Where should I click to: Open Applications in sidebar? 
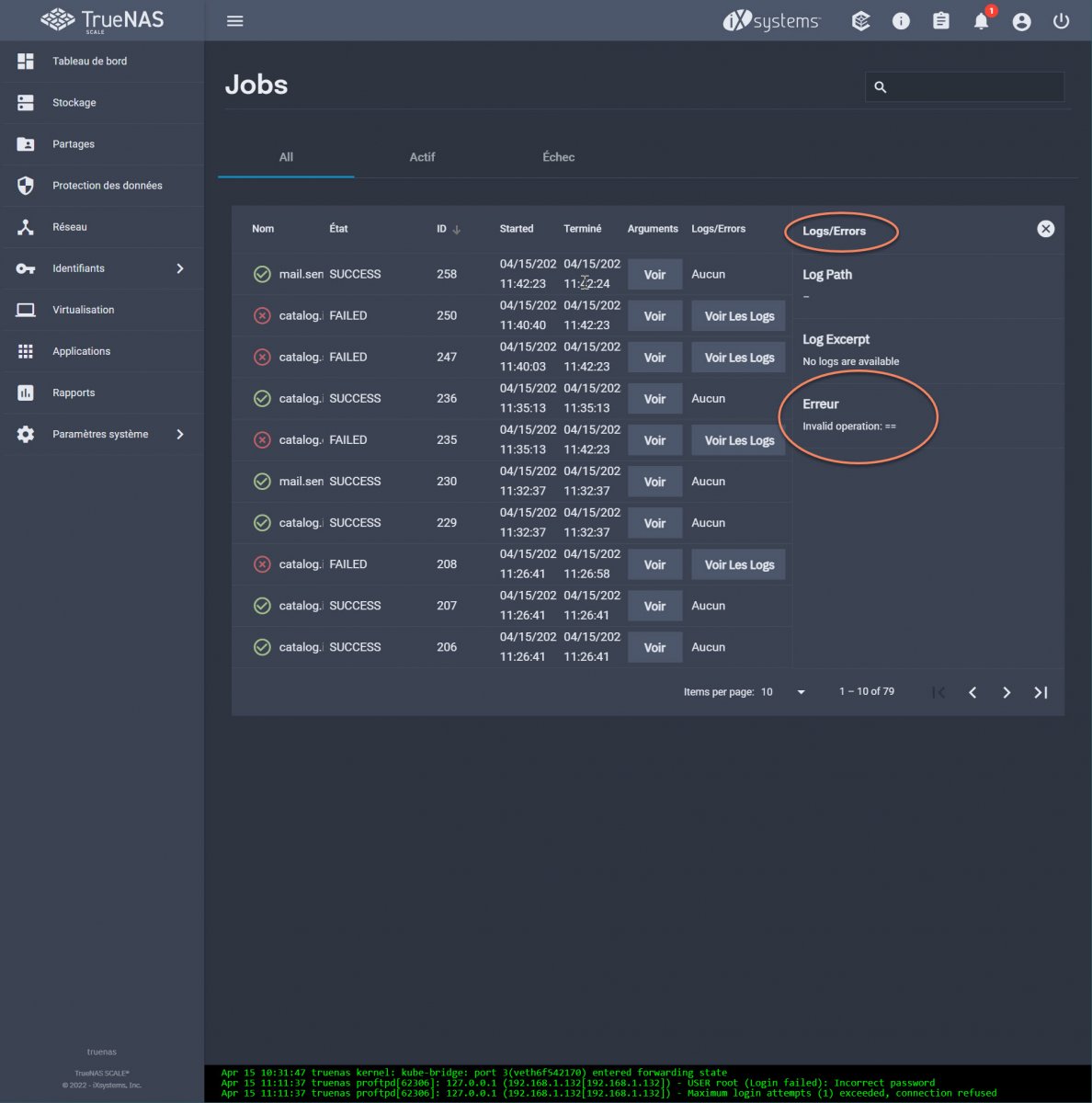[x=102, y=351]
